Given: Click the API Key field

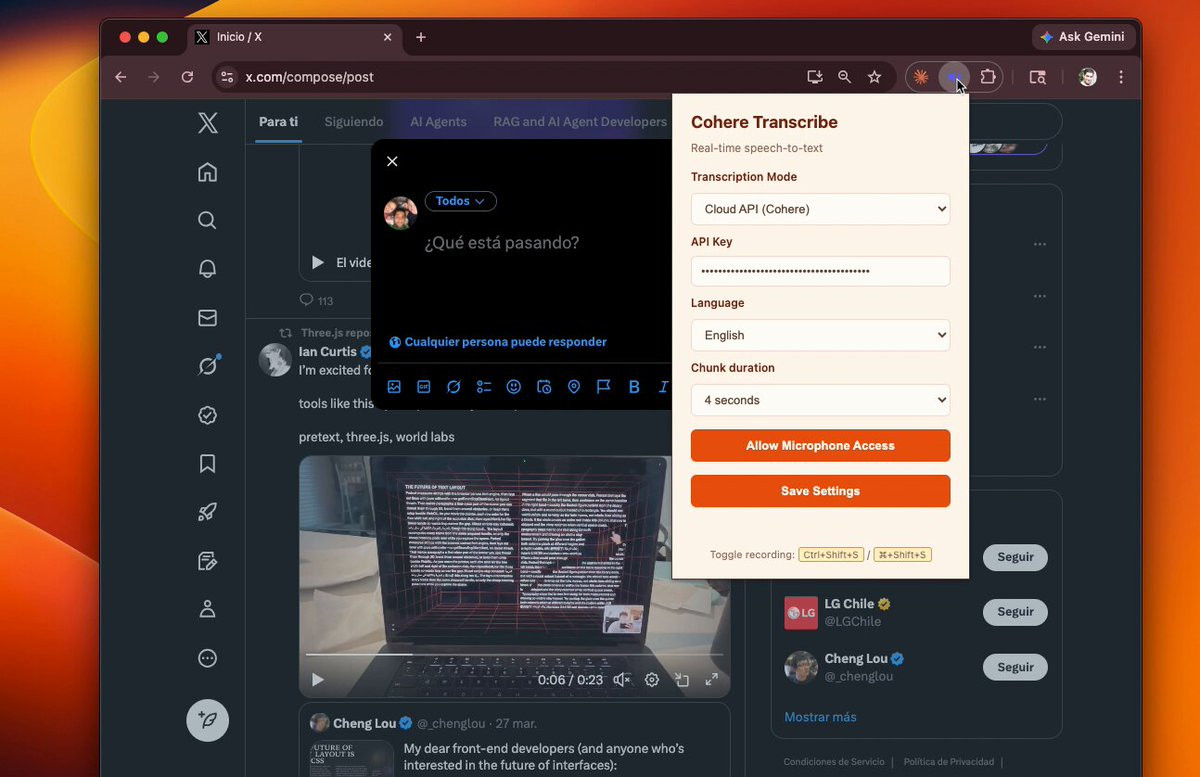Looking at the screenshot, I should click(820, 271).
